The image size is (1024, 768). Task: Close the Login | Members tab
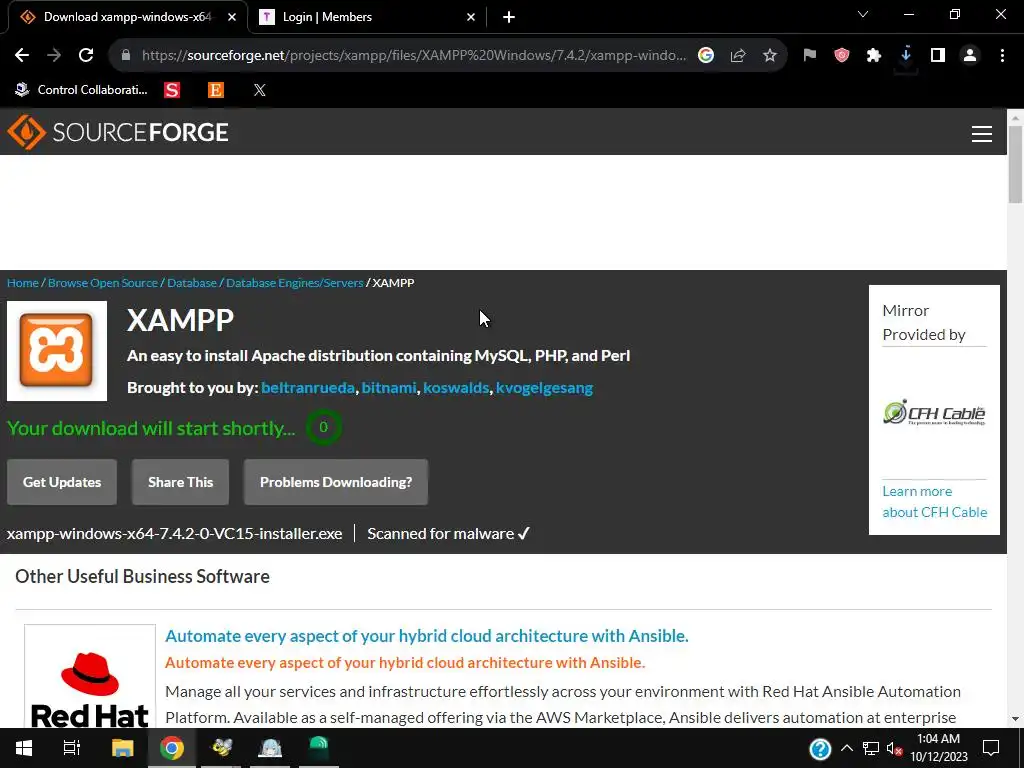[471, 17]
